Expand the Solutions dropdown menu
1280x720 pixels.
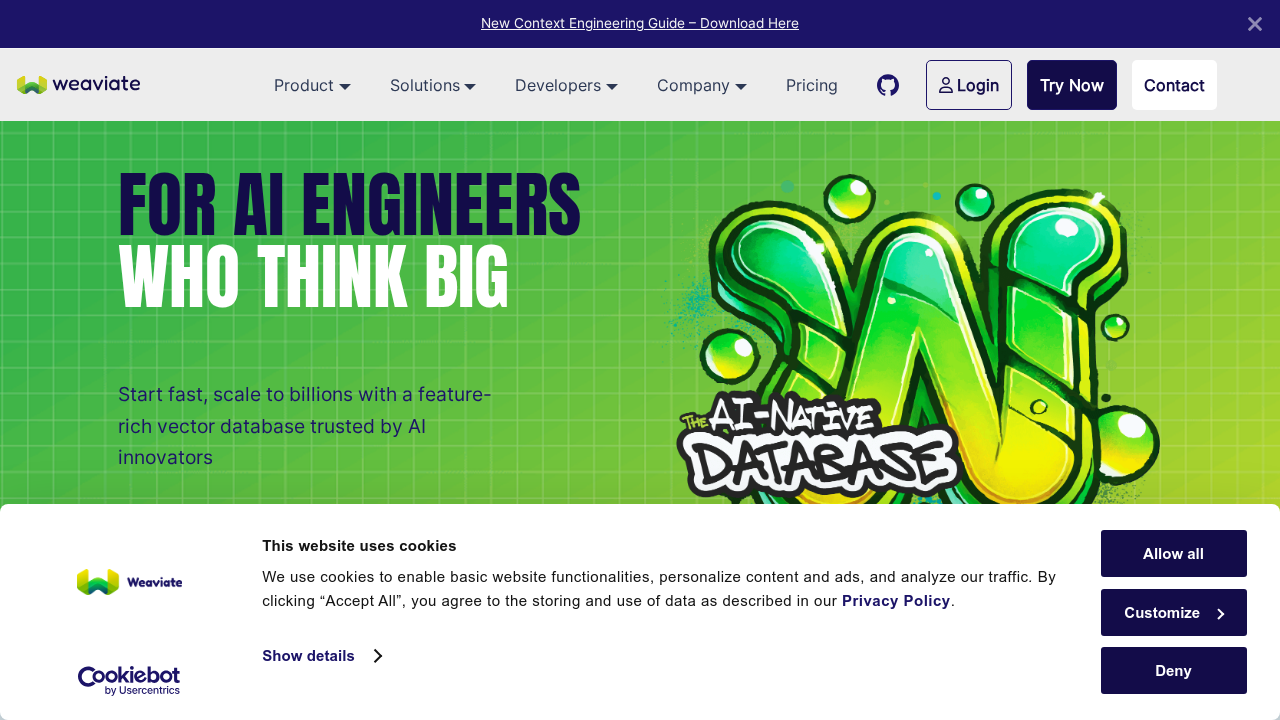(x=432, y=86)
